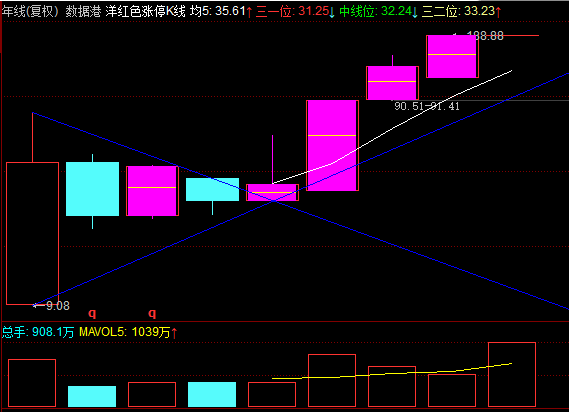Click the tall hollow red first candlestick
The image size is (569, 412).
33,233
